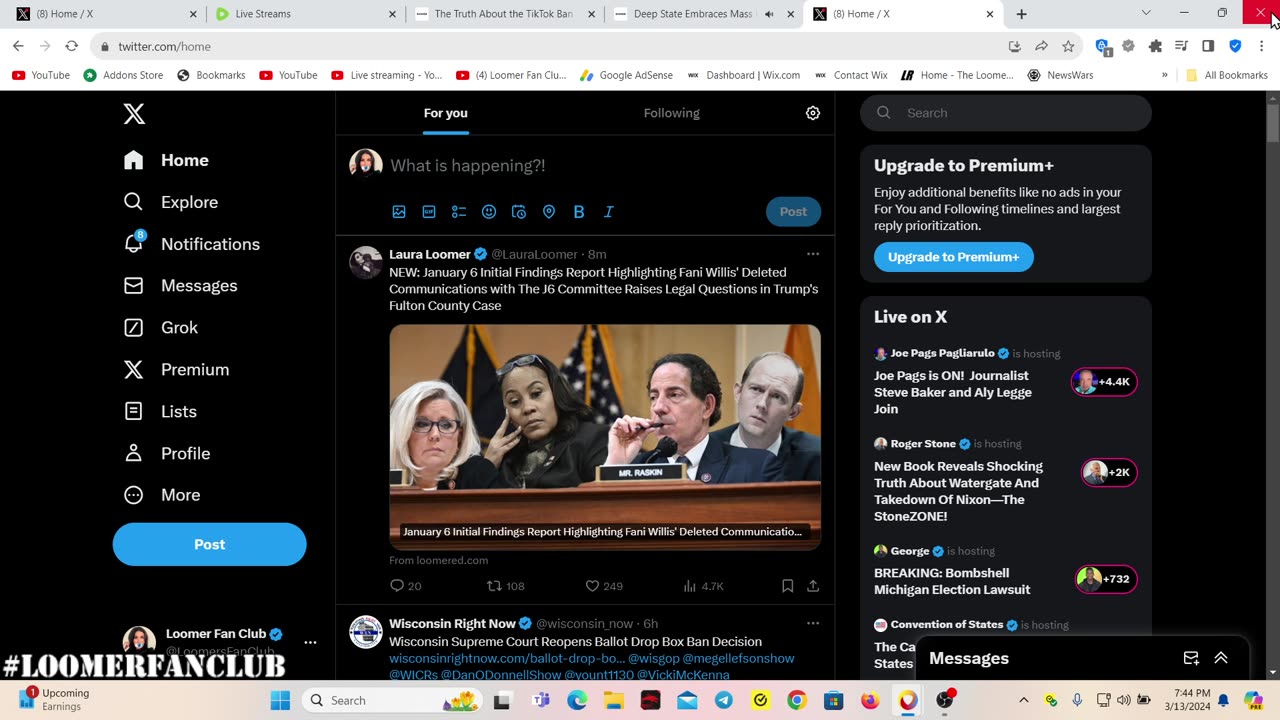Click the blue Post button in sidebar

coord(209,544)
